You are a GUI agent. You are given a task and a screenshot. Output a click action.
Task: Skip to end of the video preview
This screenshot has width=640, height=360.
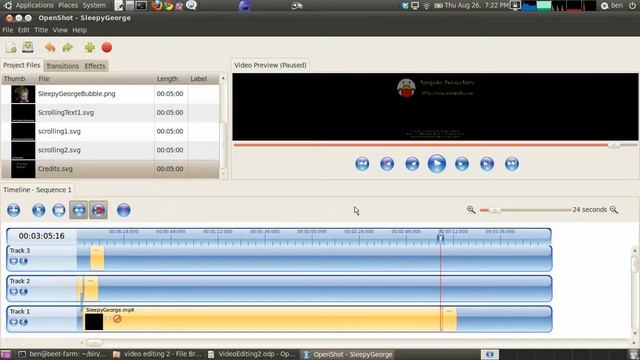point(512,164)
